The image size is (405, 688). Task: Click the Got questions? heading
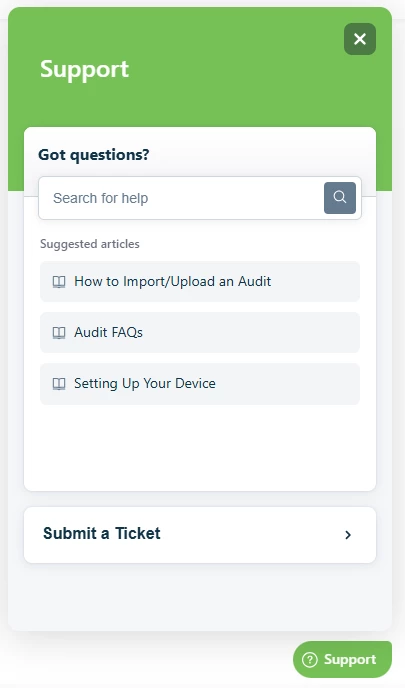(93, 155)
